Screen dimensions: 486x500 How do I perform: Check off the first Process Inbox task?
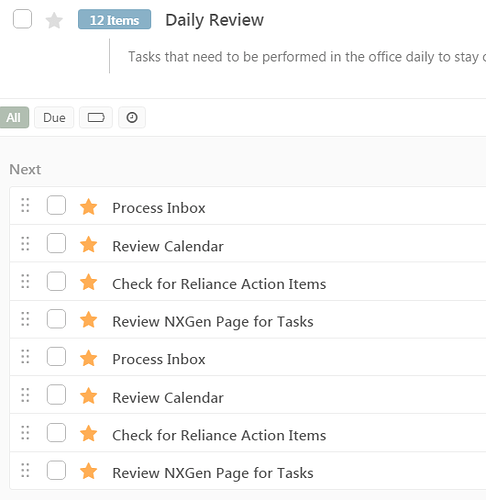[56, 205]
